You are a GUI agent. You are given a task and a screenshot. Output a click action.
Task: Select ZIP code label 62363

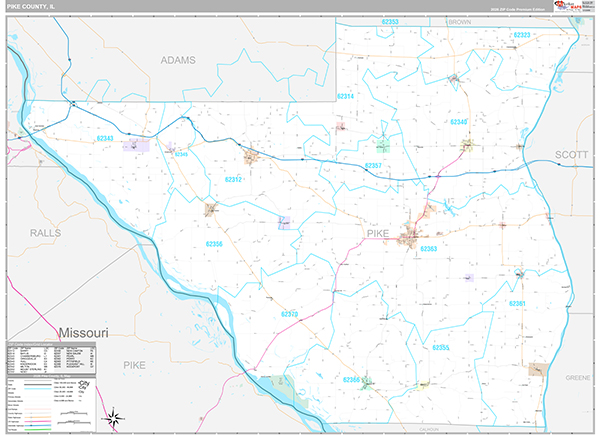[x=429, y=248]
